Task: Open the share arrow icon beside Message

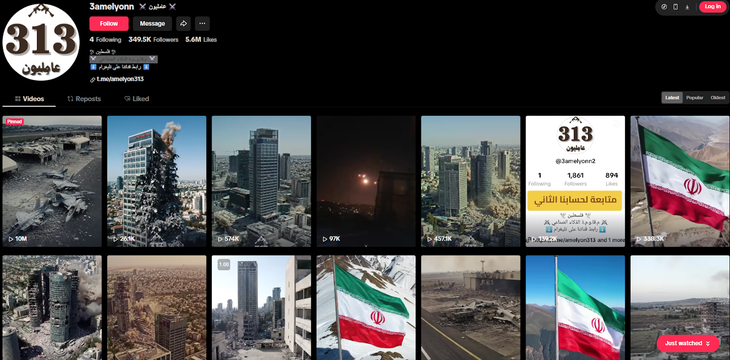Action: pos(183,23)
